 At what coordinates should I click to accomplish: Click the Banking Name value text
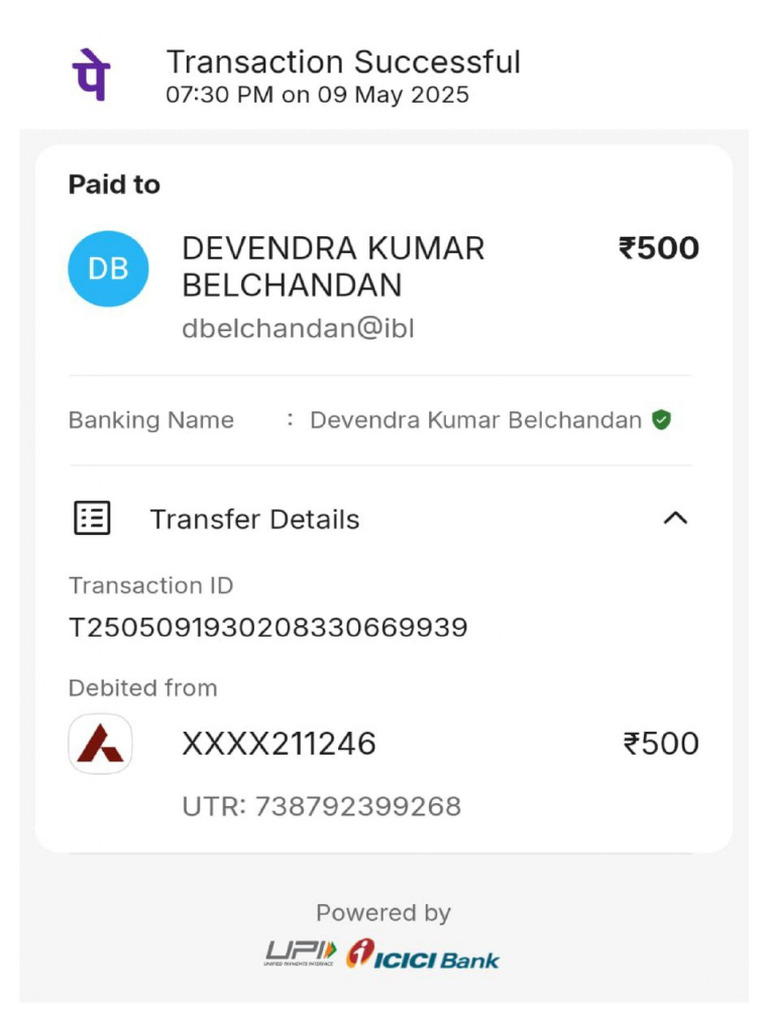[475, 420]
